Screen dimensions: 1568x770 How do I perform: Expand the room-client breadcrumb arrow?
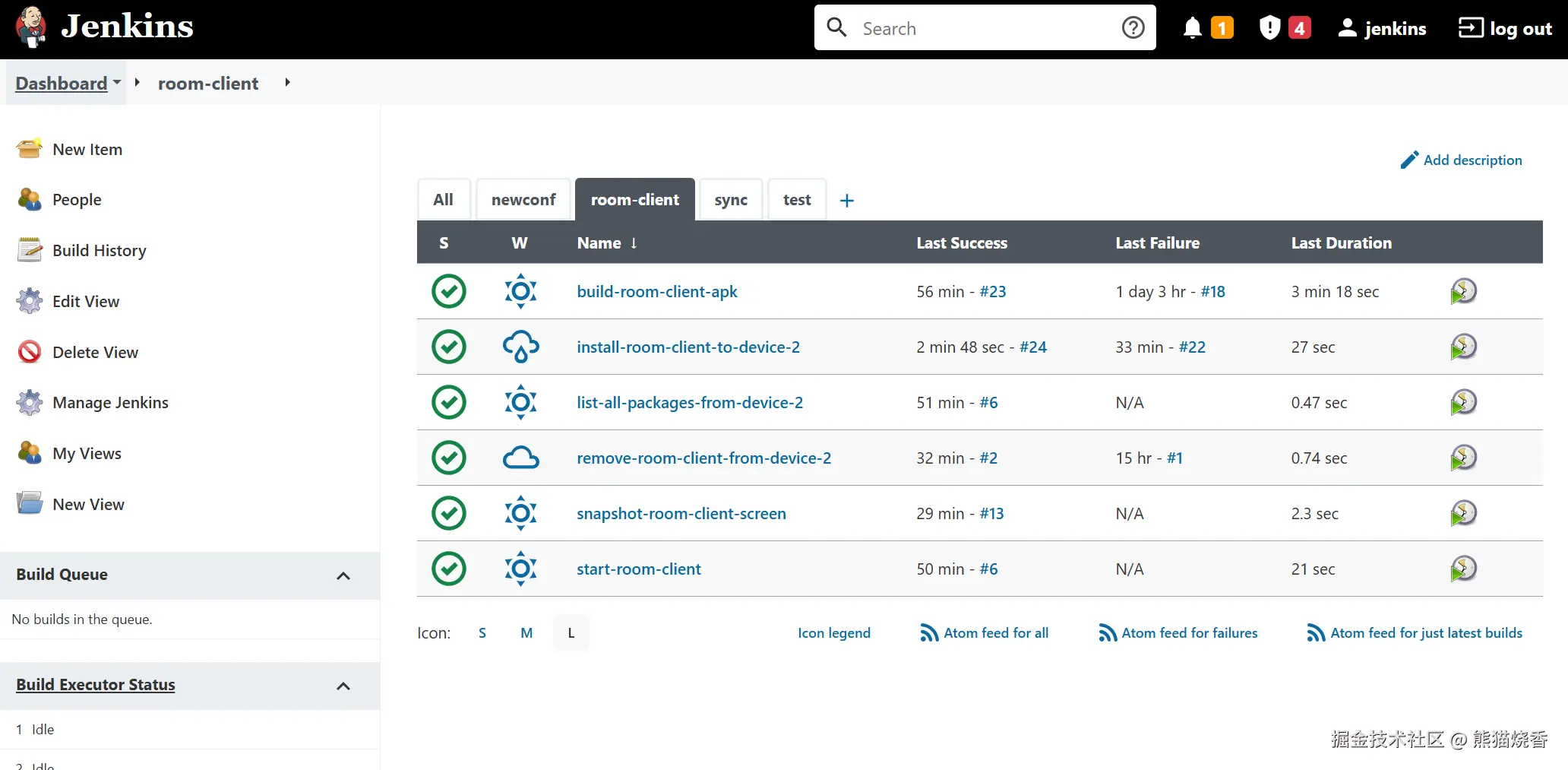[287, 82]
